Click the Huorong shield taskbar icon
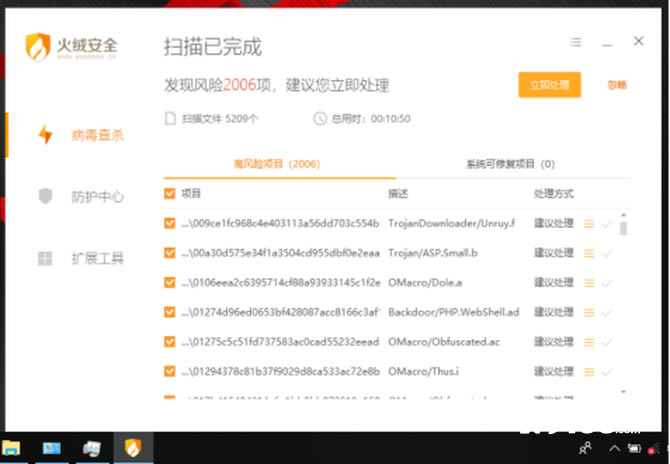670x464 pixels. pyautogui.click(x=133, y=448)
